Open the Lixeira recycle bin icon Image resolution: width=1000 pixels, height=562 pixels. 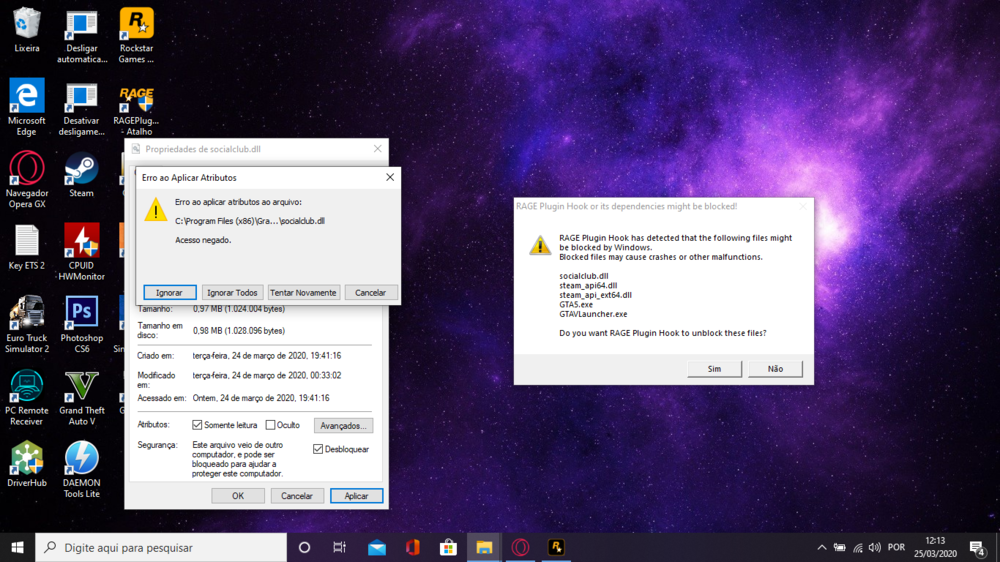[x=27, y=30]
